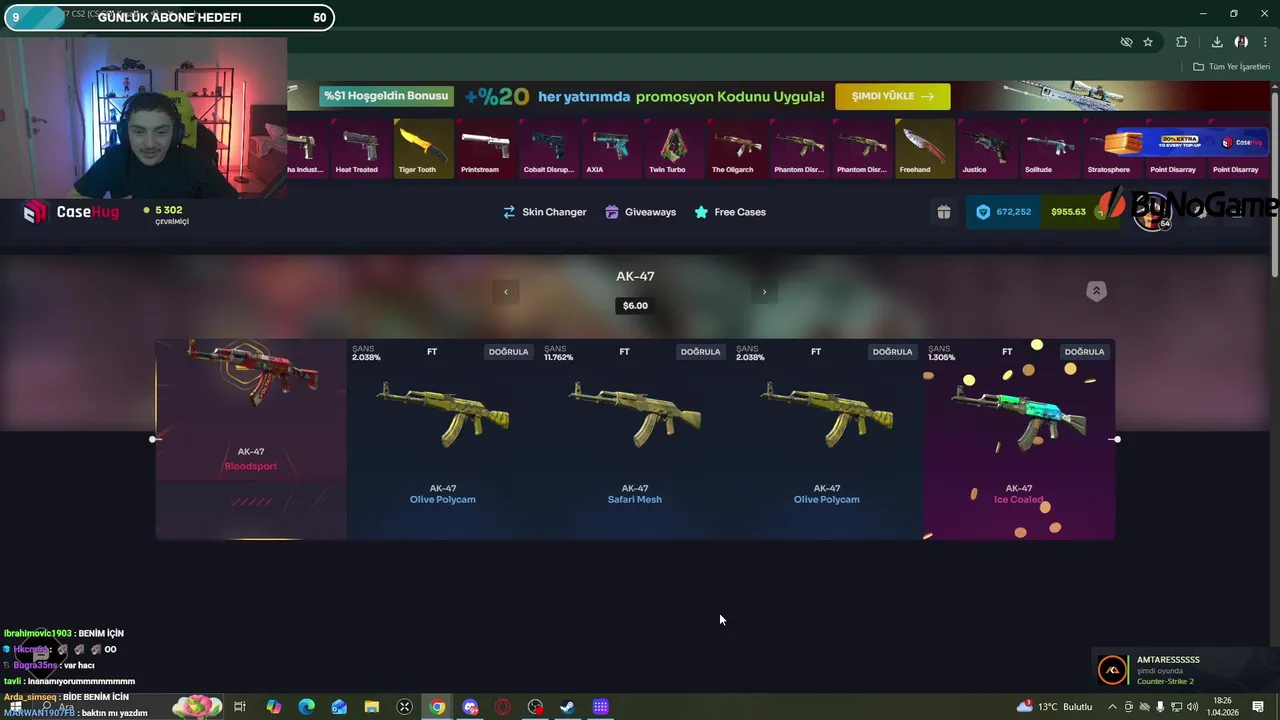Click the left carousel edge handle

tap(154, 439)
